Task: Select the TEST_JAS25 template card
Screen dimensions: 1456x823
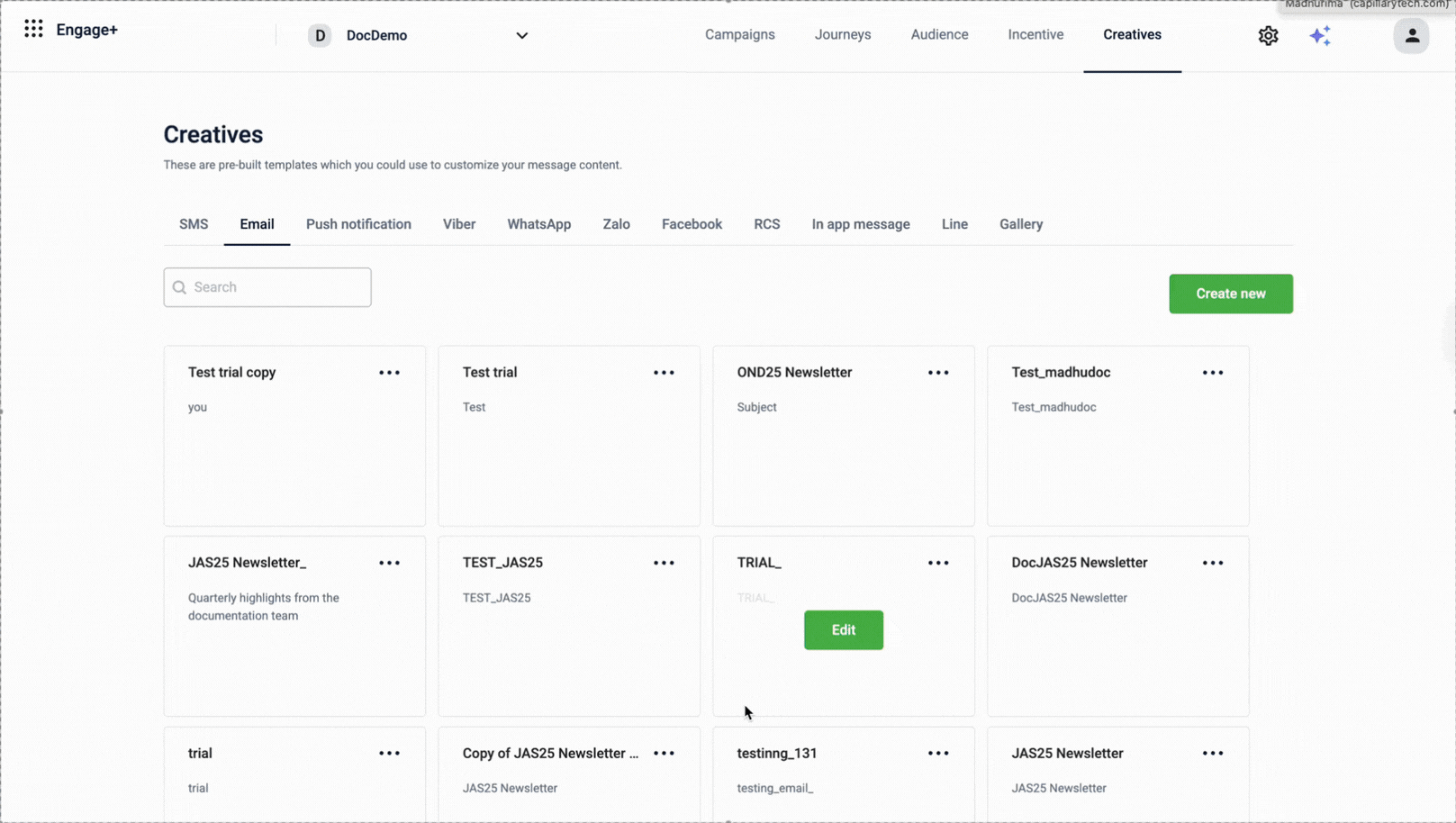Action: [x=569, y=627]
